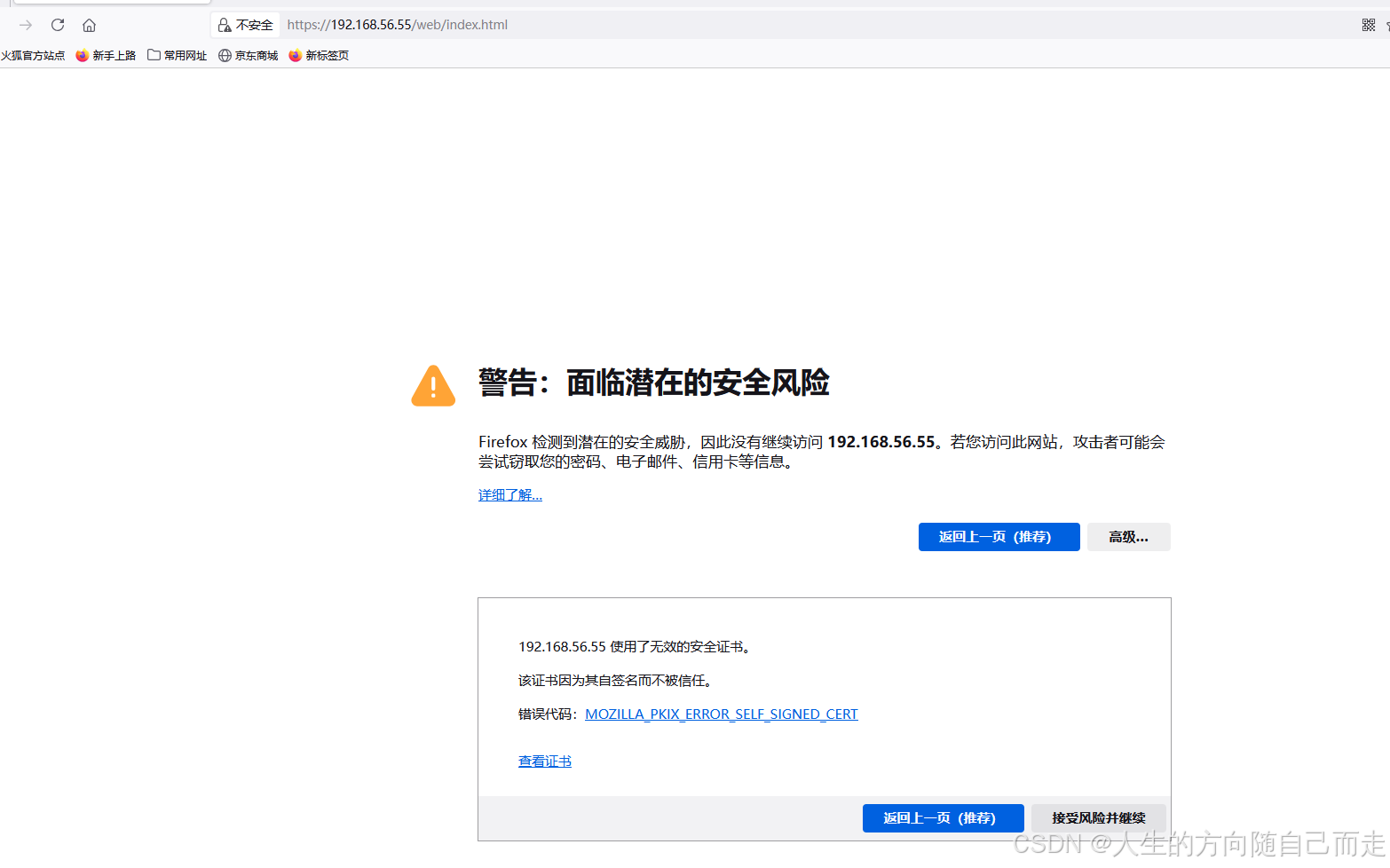The height and width of the screenshot is (868, 1390).
Task: Open the 新手上路 bookmark
Action: (106, 55)
